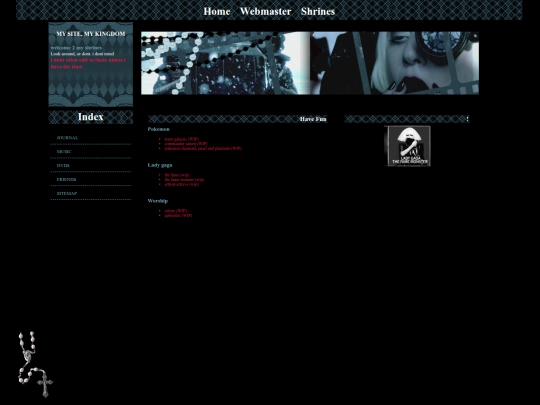Viewport: 540px width, 405px height.
Task: Click the red 'I dont often edit' notice
Action: 88,63
